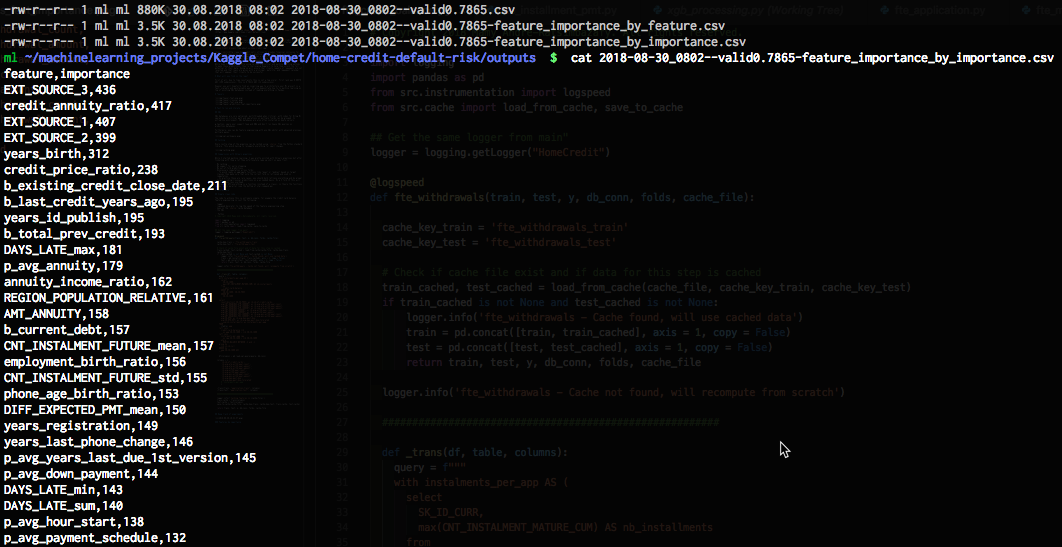The image size is (1062, 547).
Task: Click the import pandas as pd line in the editor
Action: (427, 77)
